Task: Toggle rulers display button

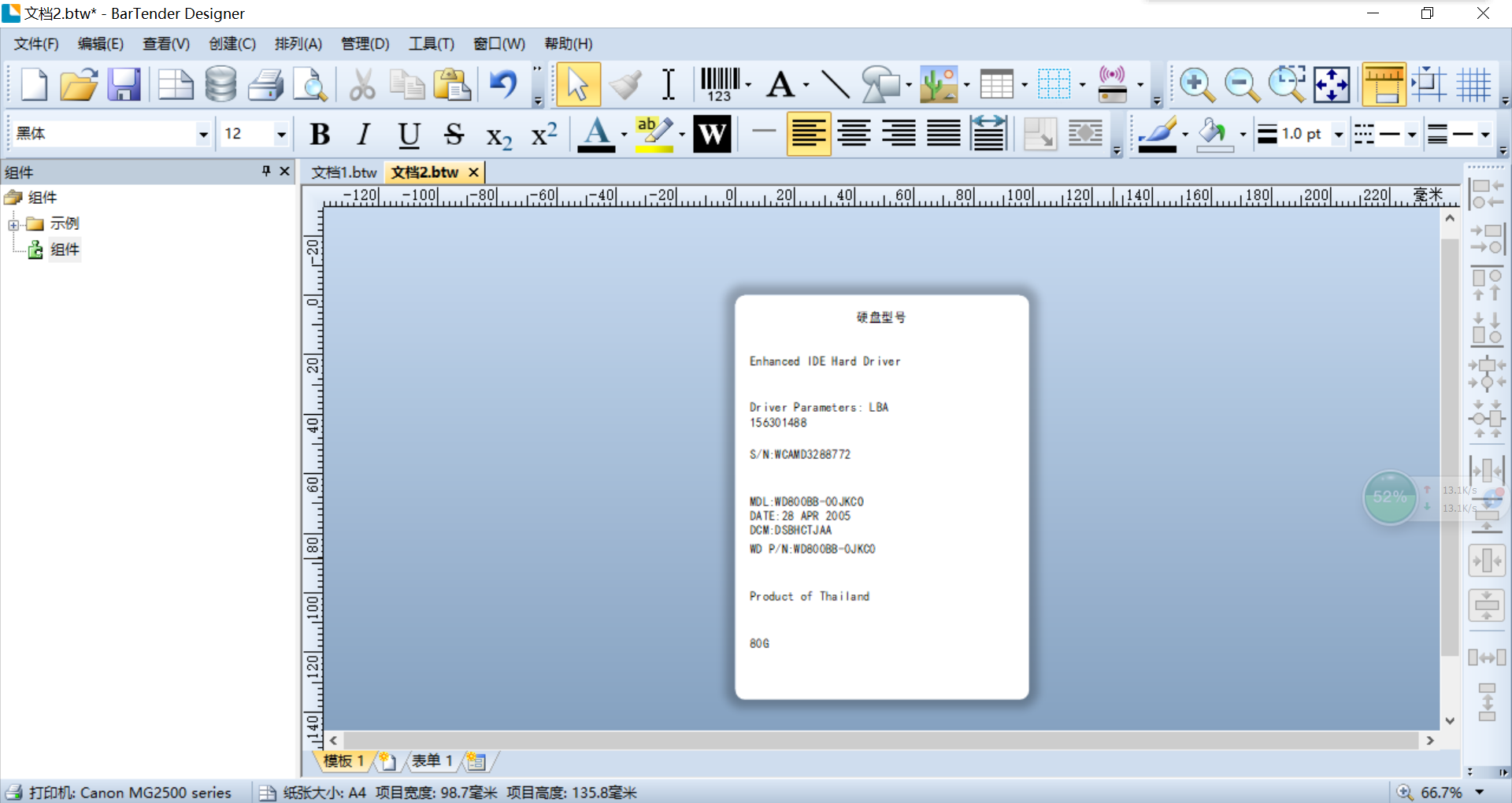Action: (1384, 84)
